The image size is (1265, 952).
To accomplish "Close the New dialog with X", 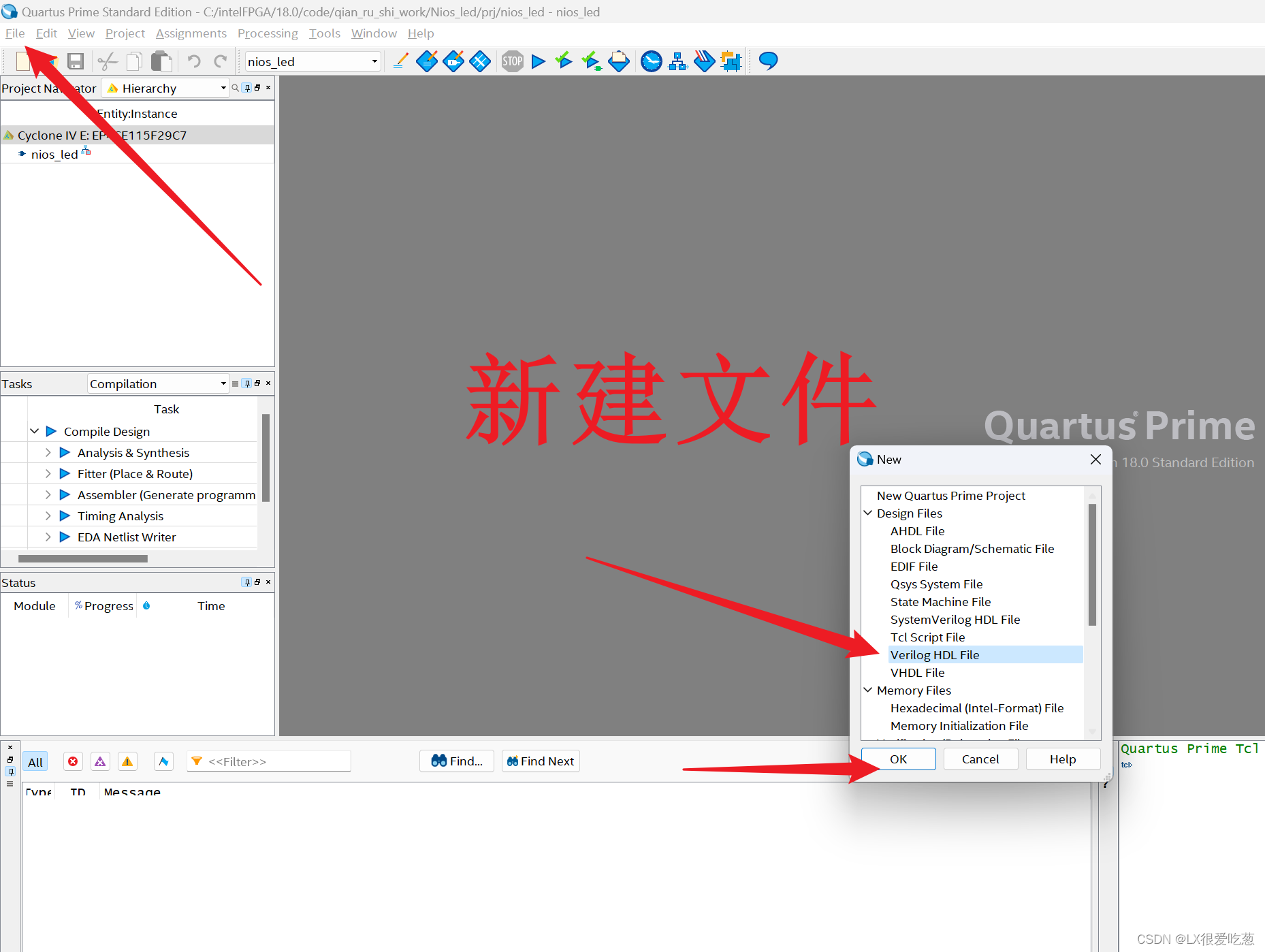I will pyautogui.click(x=1095, y=460).
